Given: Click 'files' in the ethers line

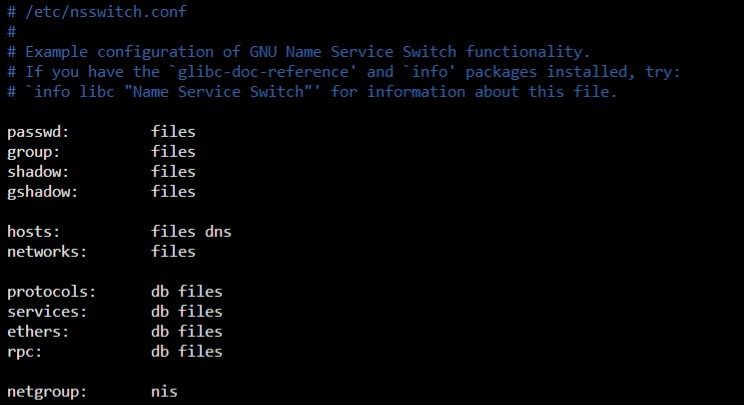Looking at the screenshot, I should 200,331.
